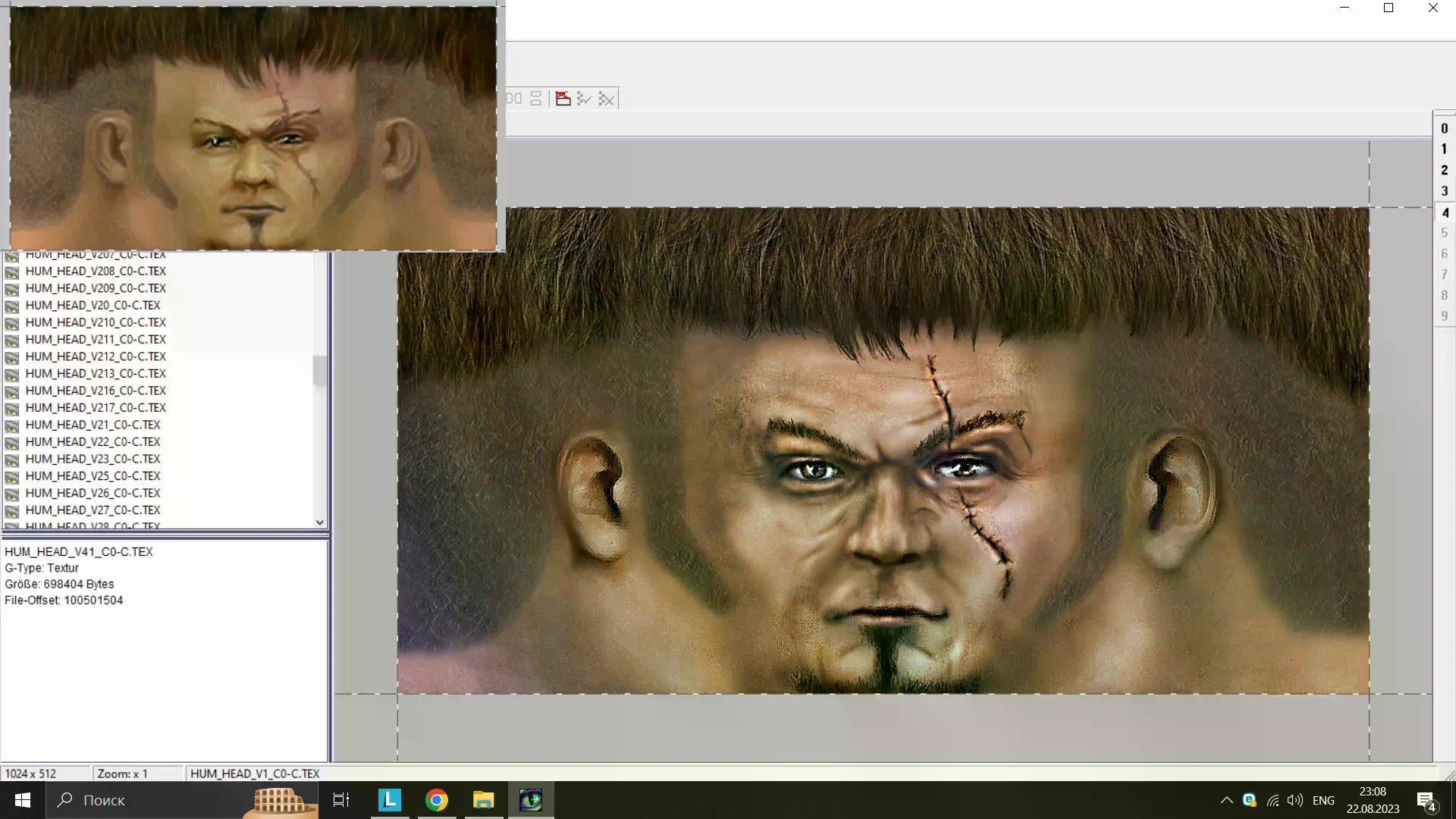Viewport: 1456px width, 819px height.
Task: Click the checkered cross toolbar icon
Action: tap(606, 99)
